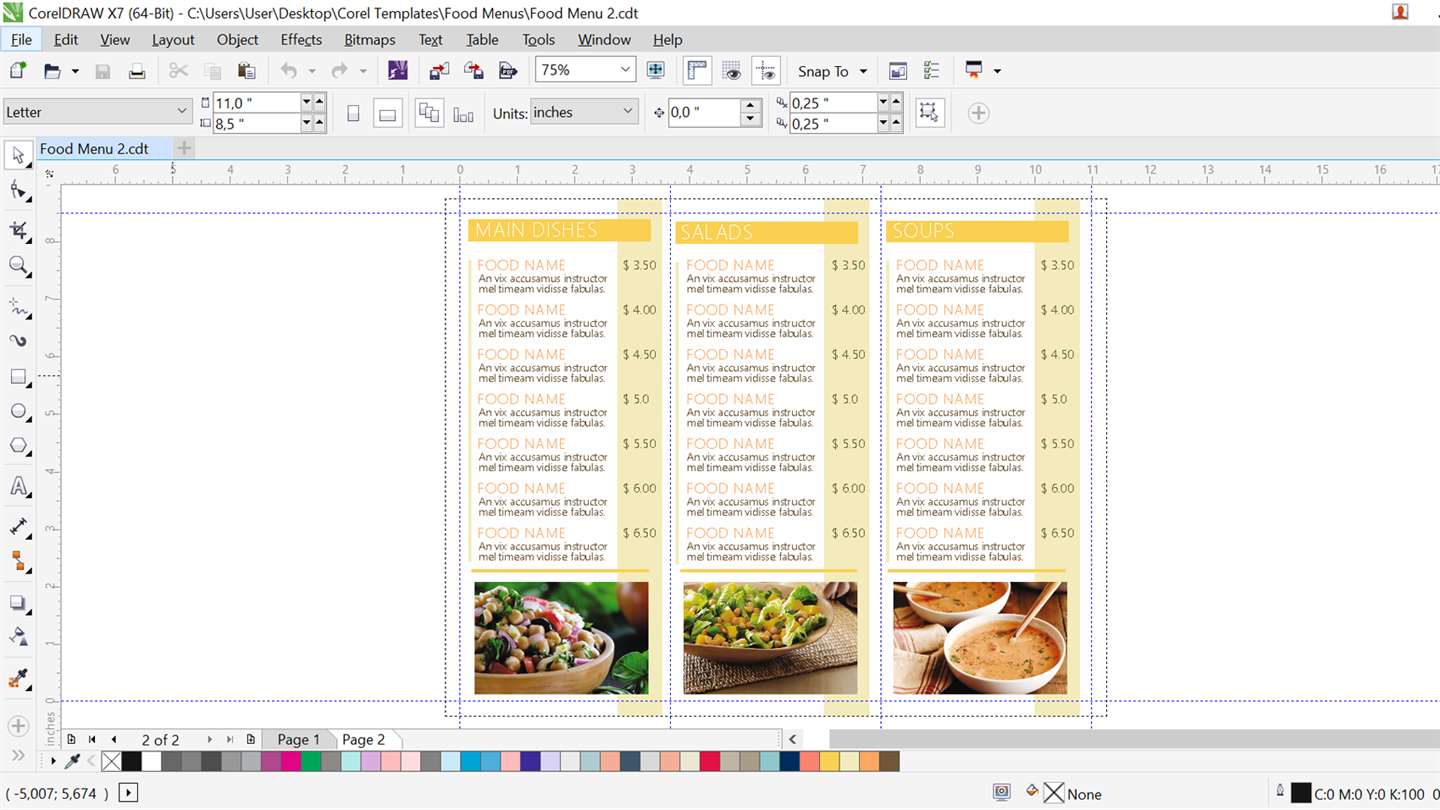Toggle the proof colors icon in status bar
The width and height of the screenshot is (1440, 810).
click(1002, 793)
